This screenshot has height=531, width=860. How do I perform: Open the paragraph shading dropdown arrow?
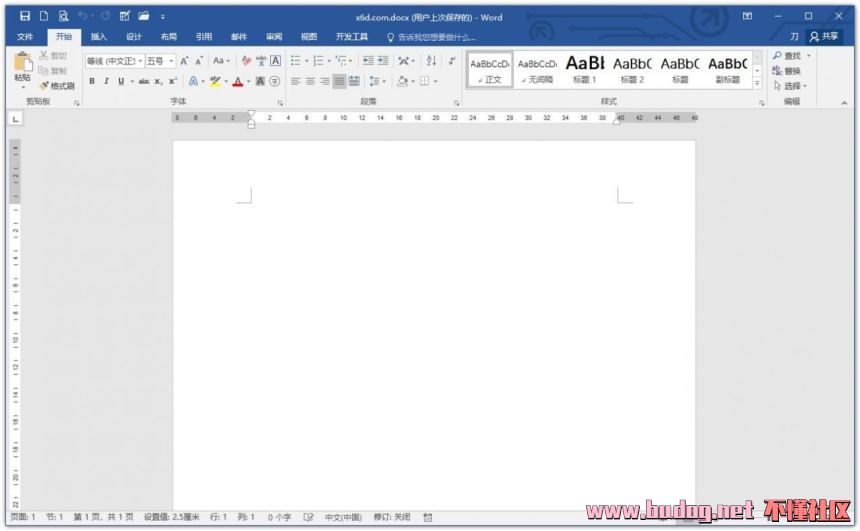(x=413, y=82)
